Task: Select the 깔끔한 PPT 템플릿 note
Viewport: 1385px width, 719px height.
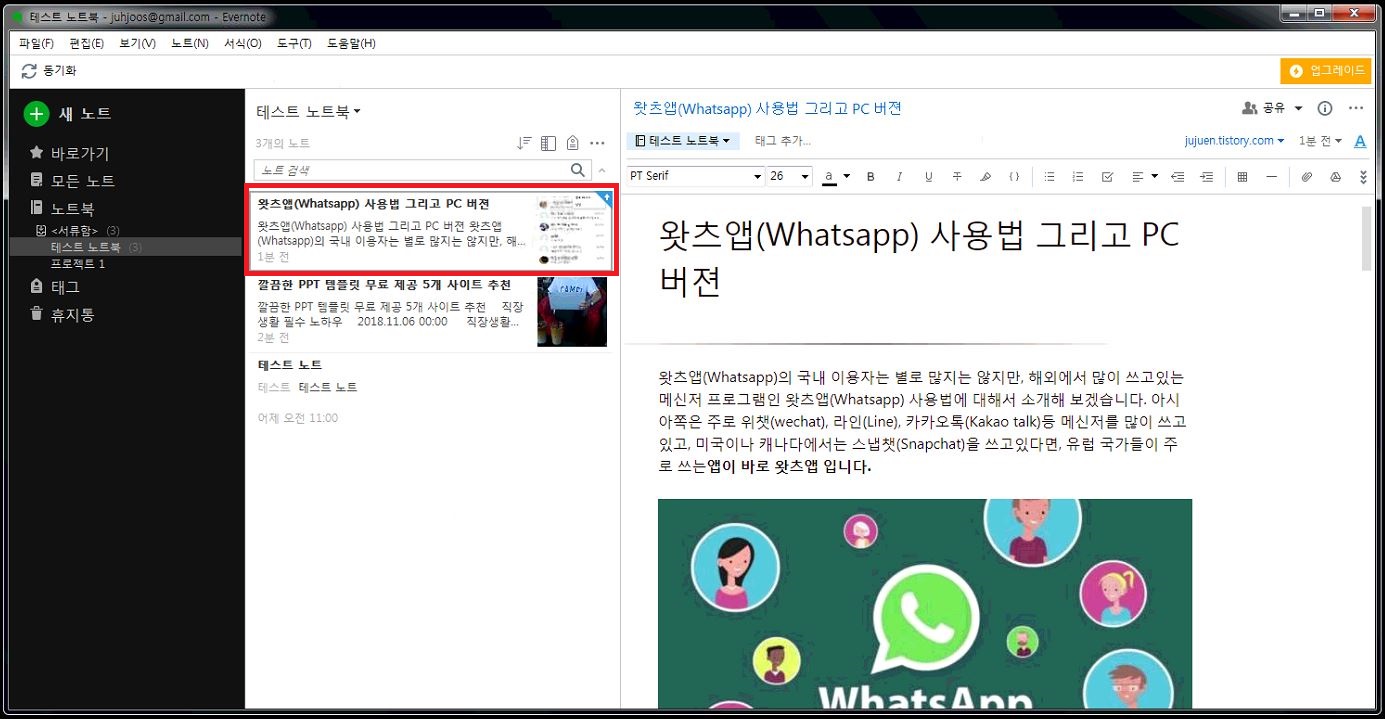Action: point(432,312)
